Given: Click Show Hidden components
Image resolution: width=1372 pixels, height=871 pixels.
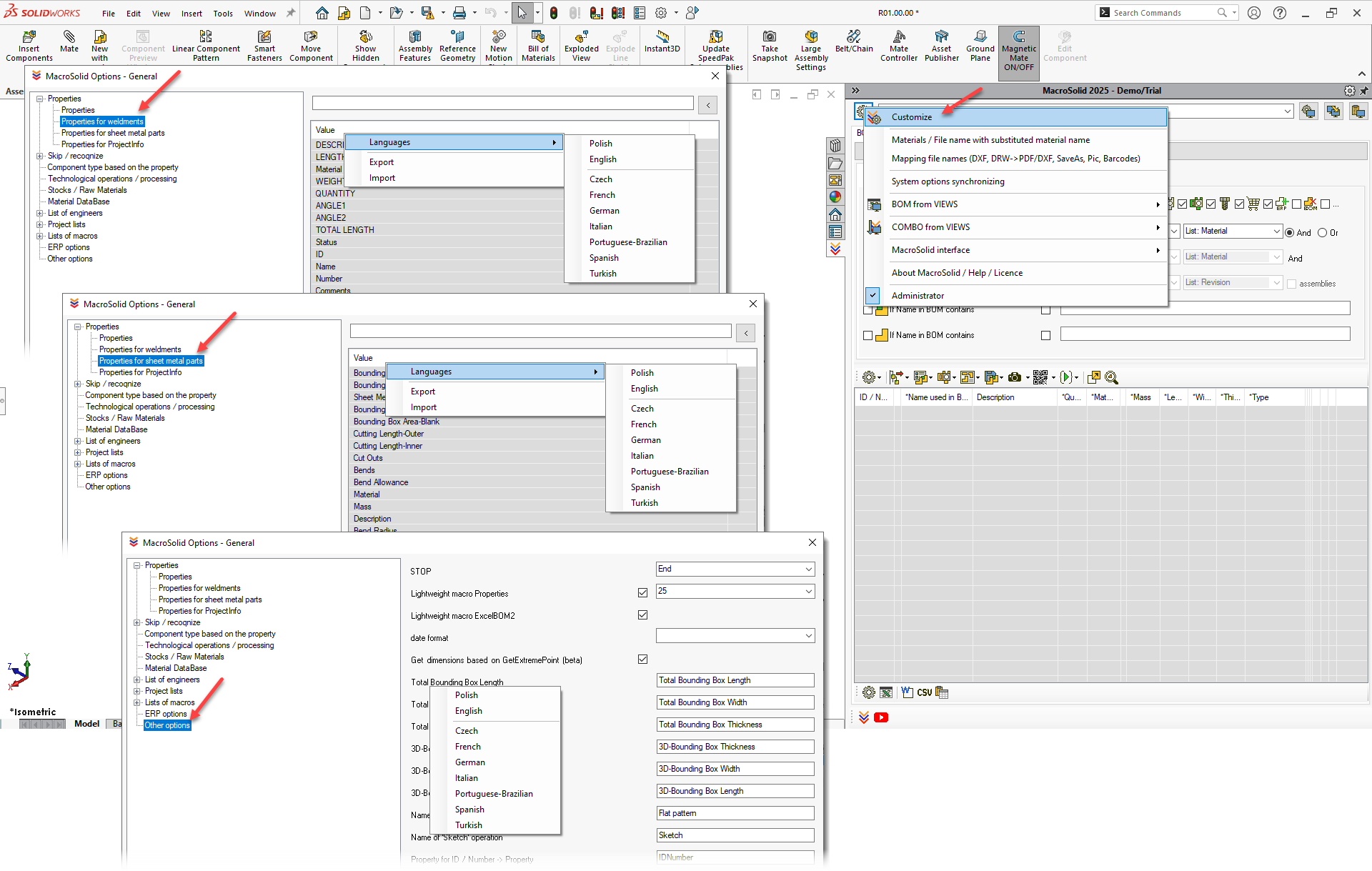Looking at the screenshot, I should pos(365,46).
